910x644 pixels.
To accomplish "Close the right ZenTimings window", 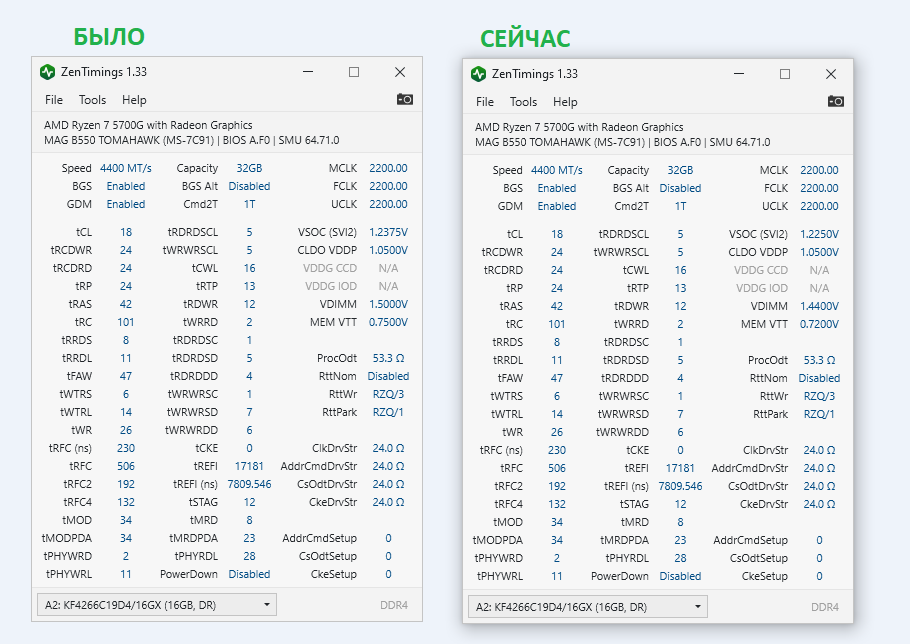I will point(831,74).
